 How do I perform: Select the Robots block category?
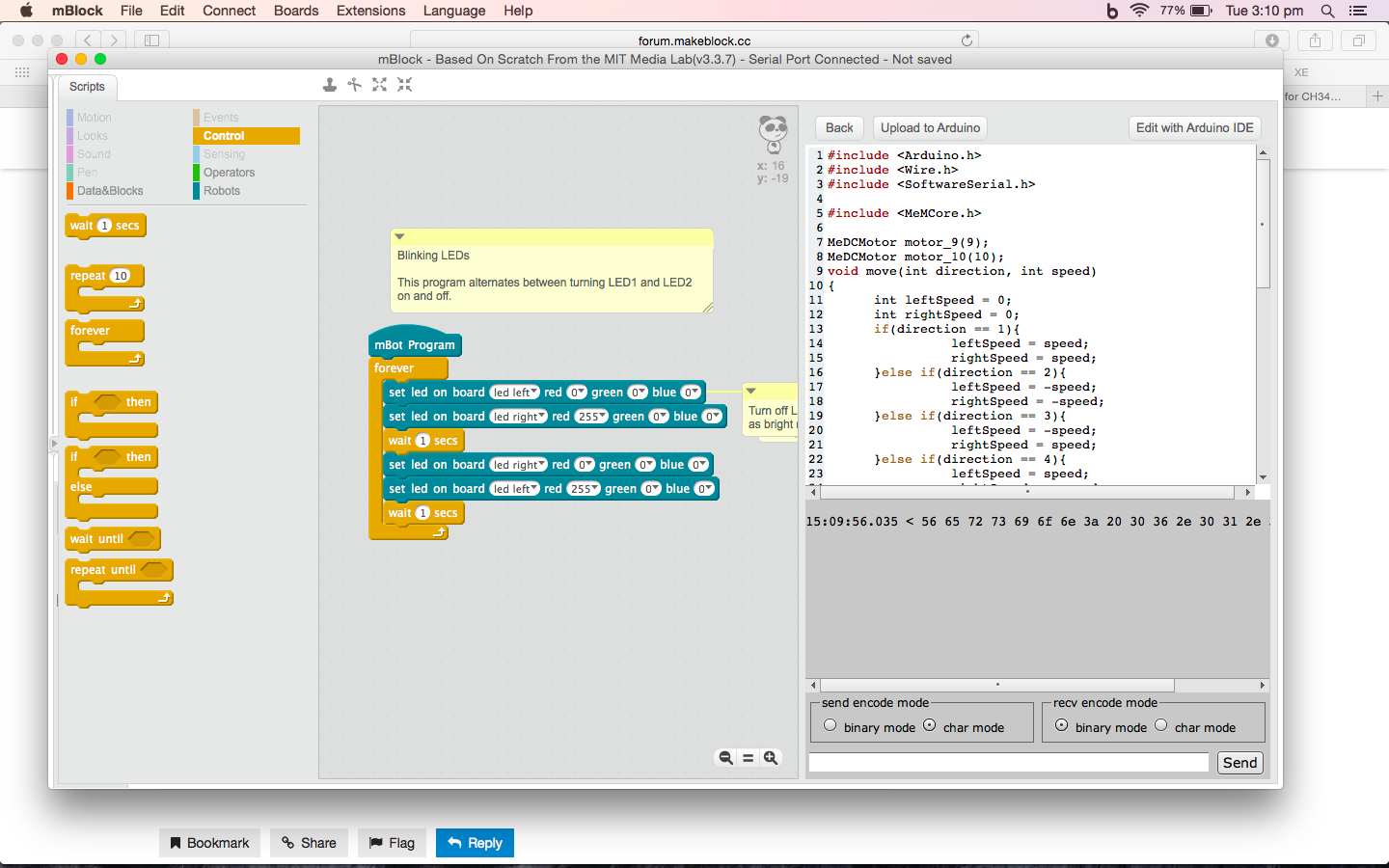(222, 191)
